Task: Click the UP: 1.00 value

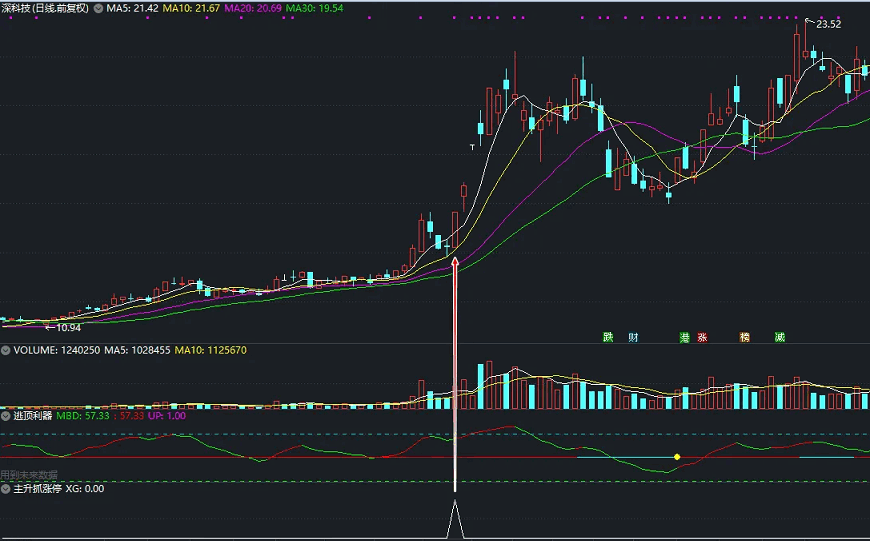Action: [x=166, y=416]
